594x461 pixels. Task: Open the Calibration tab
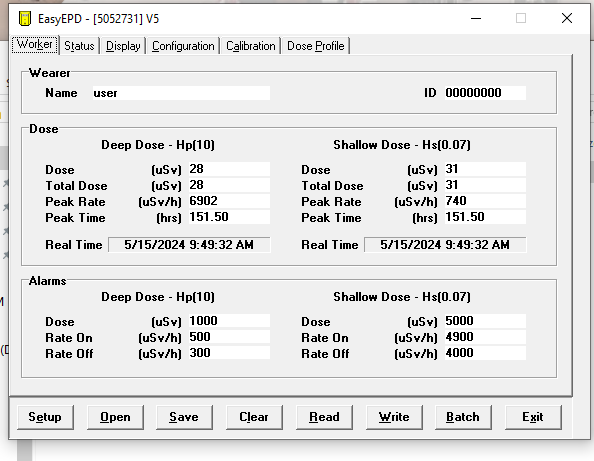251,46
